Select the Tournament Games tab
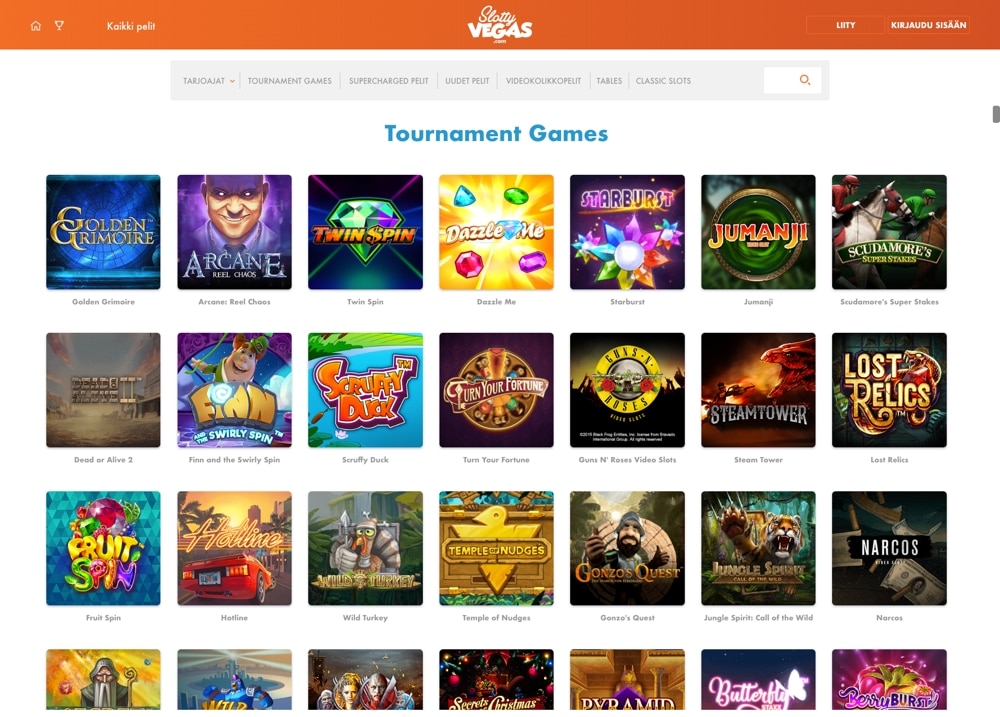Viewport: 1000px width, 717px height. point(290,81)
